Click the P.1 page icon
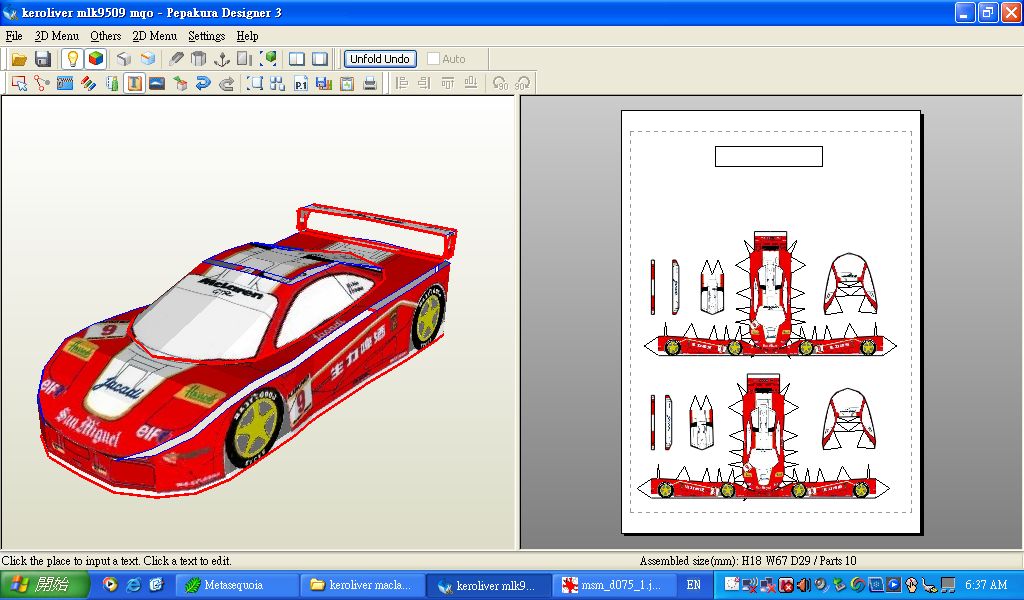 click(x=300, y=83)
